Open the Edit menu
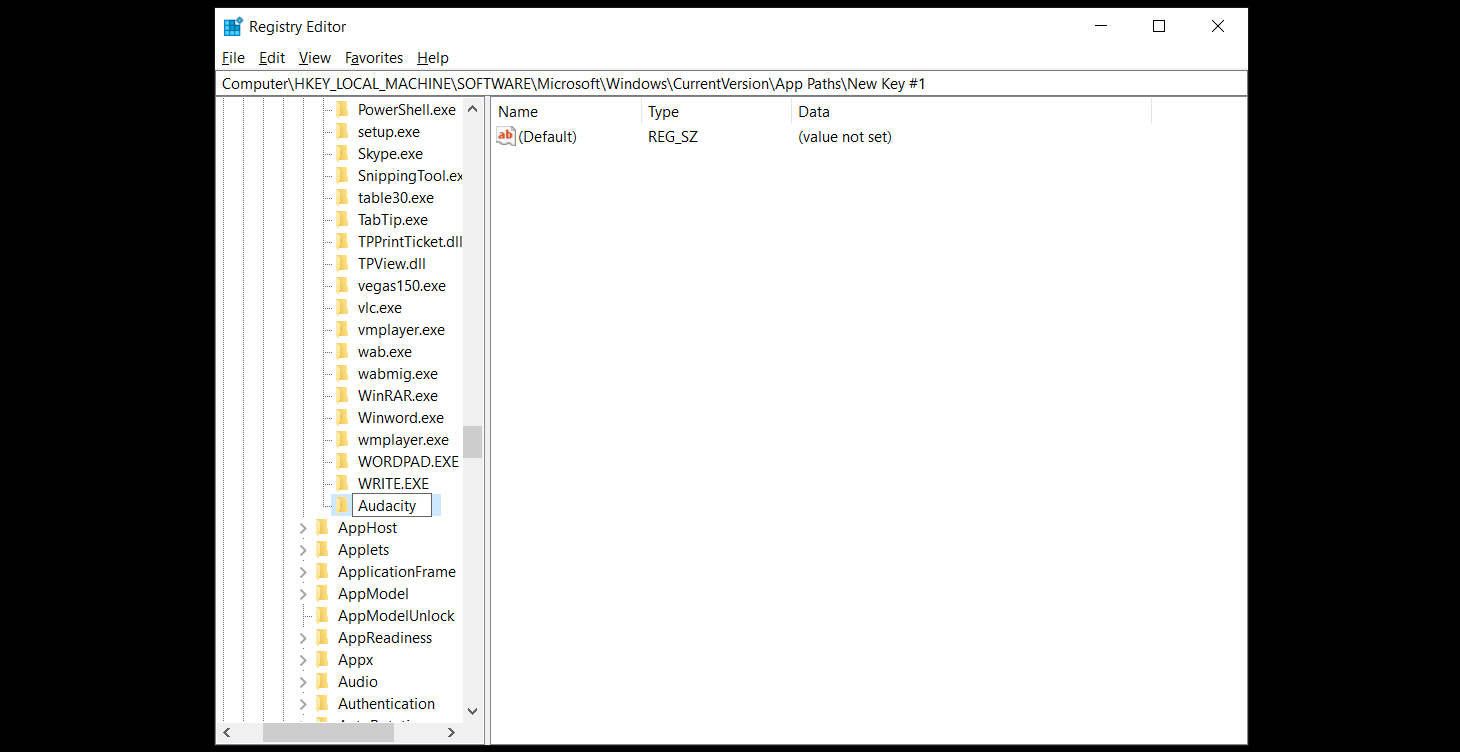Screen dimensions: 1460x752 tap(272, 58)
